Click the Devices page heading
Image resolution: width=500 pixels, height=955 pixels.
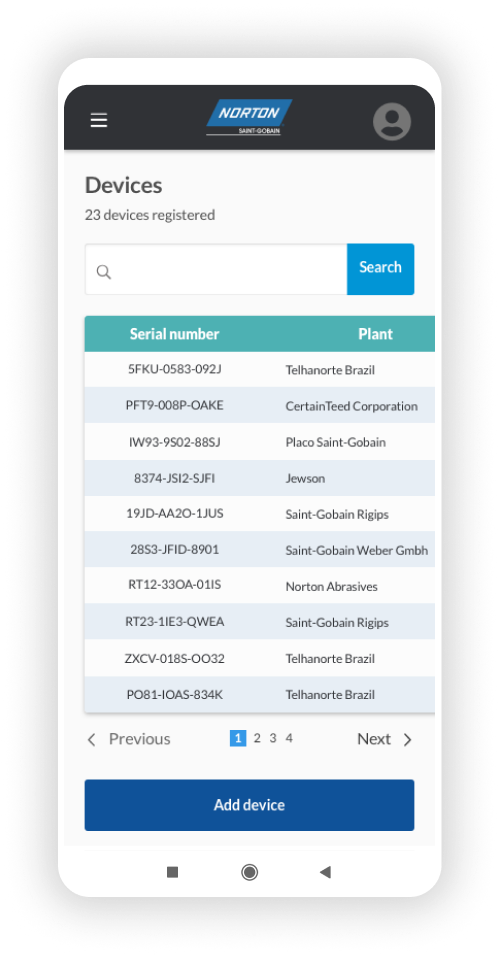pos(124,185)
